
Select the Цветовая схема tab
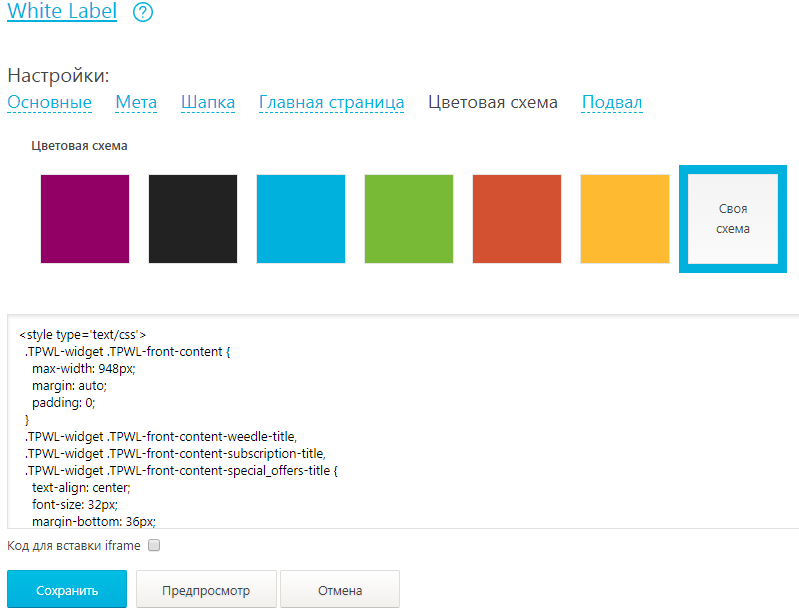[492, 102]
